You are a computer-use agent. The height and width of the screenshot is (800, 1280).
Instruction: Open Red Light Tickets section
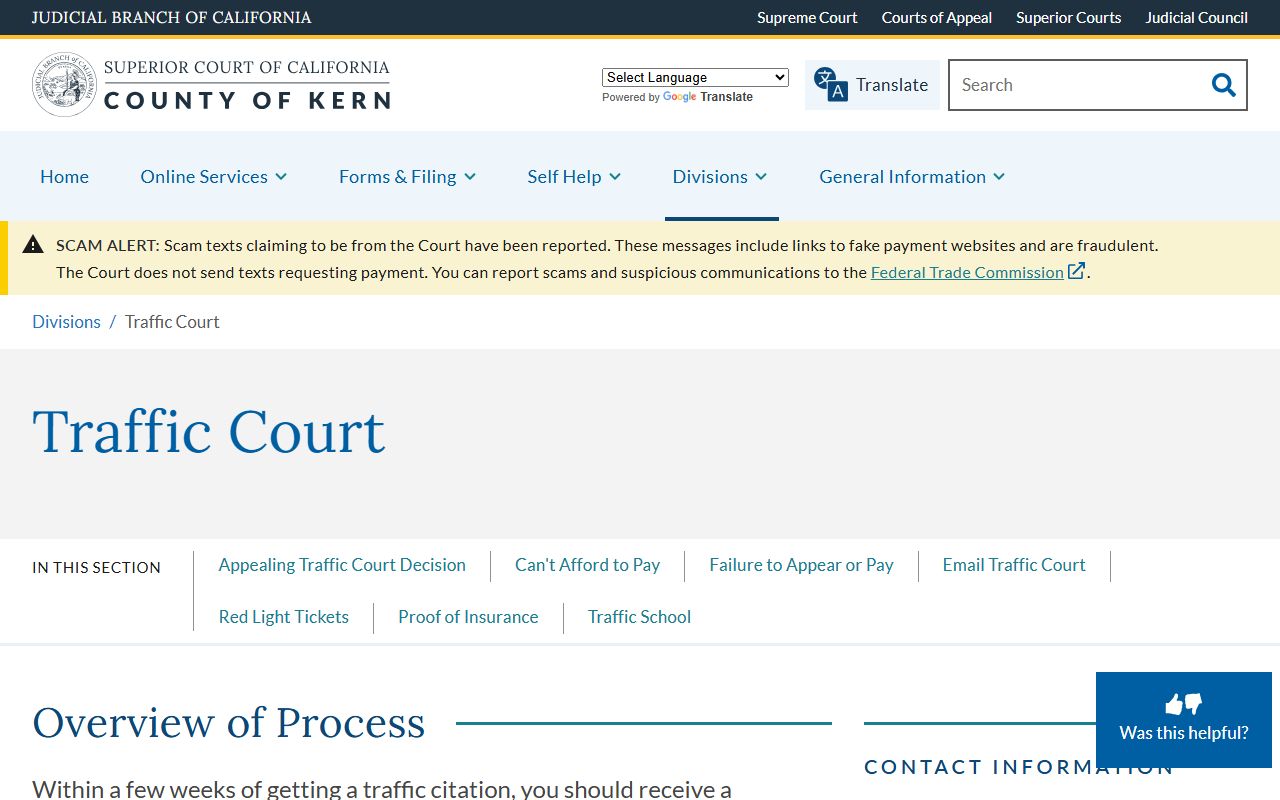point(284,617)
